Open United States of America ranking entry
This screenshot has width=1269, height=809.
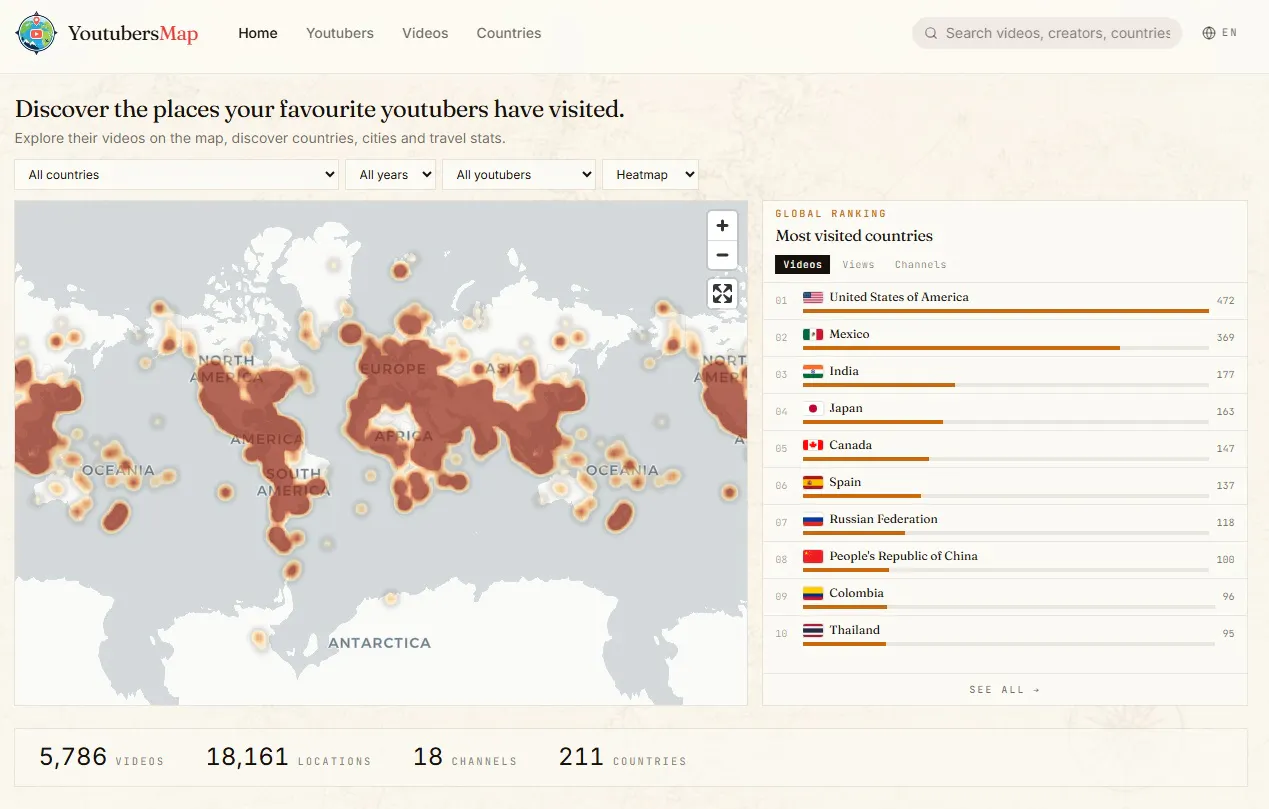1005,301
